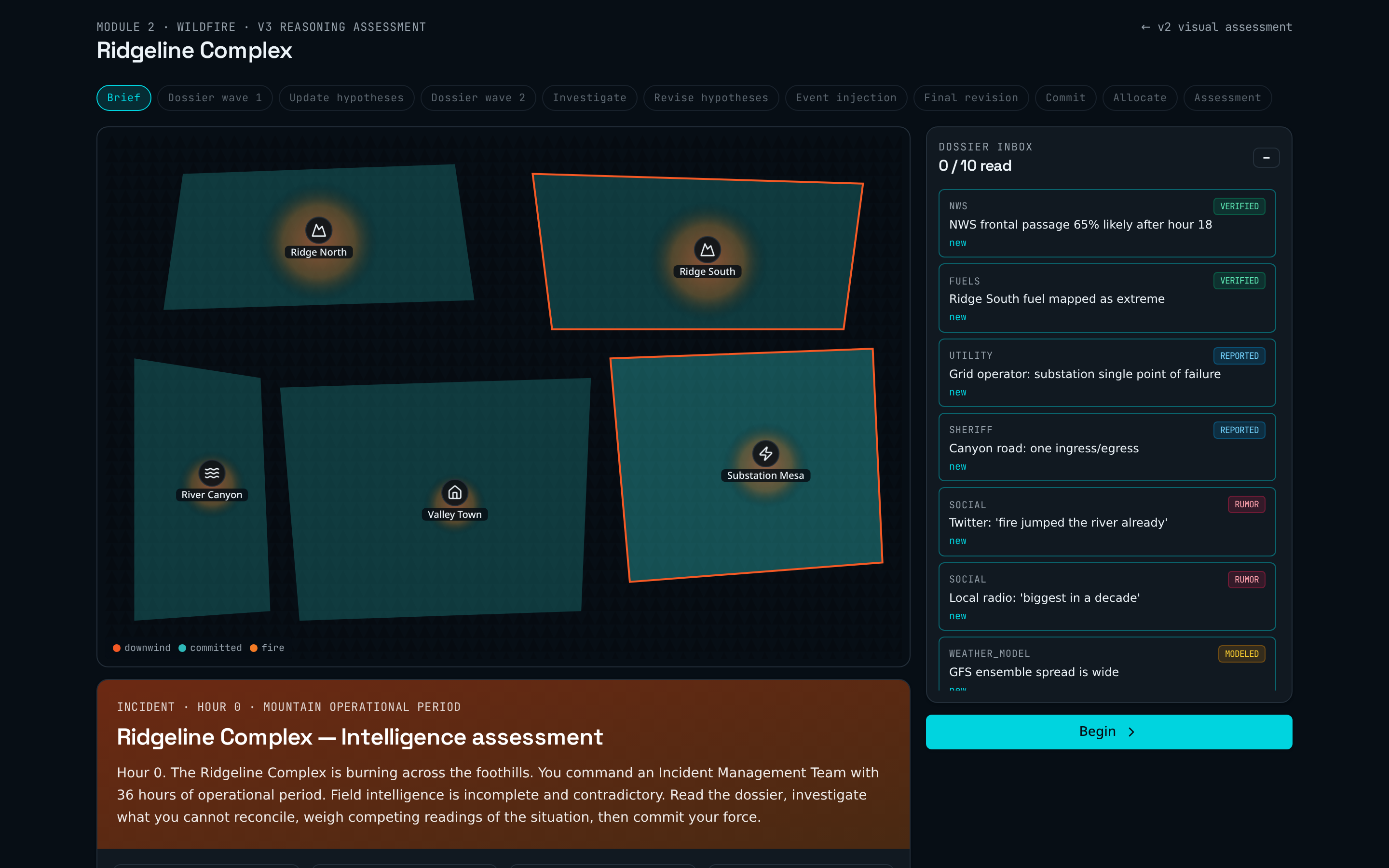Click the RUMOR badge on Local radio card
Screen dimensions: 1389x868
[x=1246, y=579]
